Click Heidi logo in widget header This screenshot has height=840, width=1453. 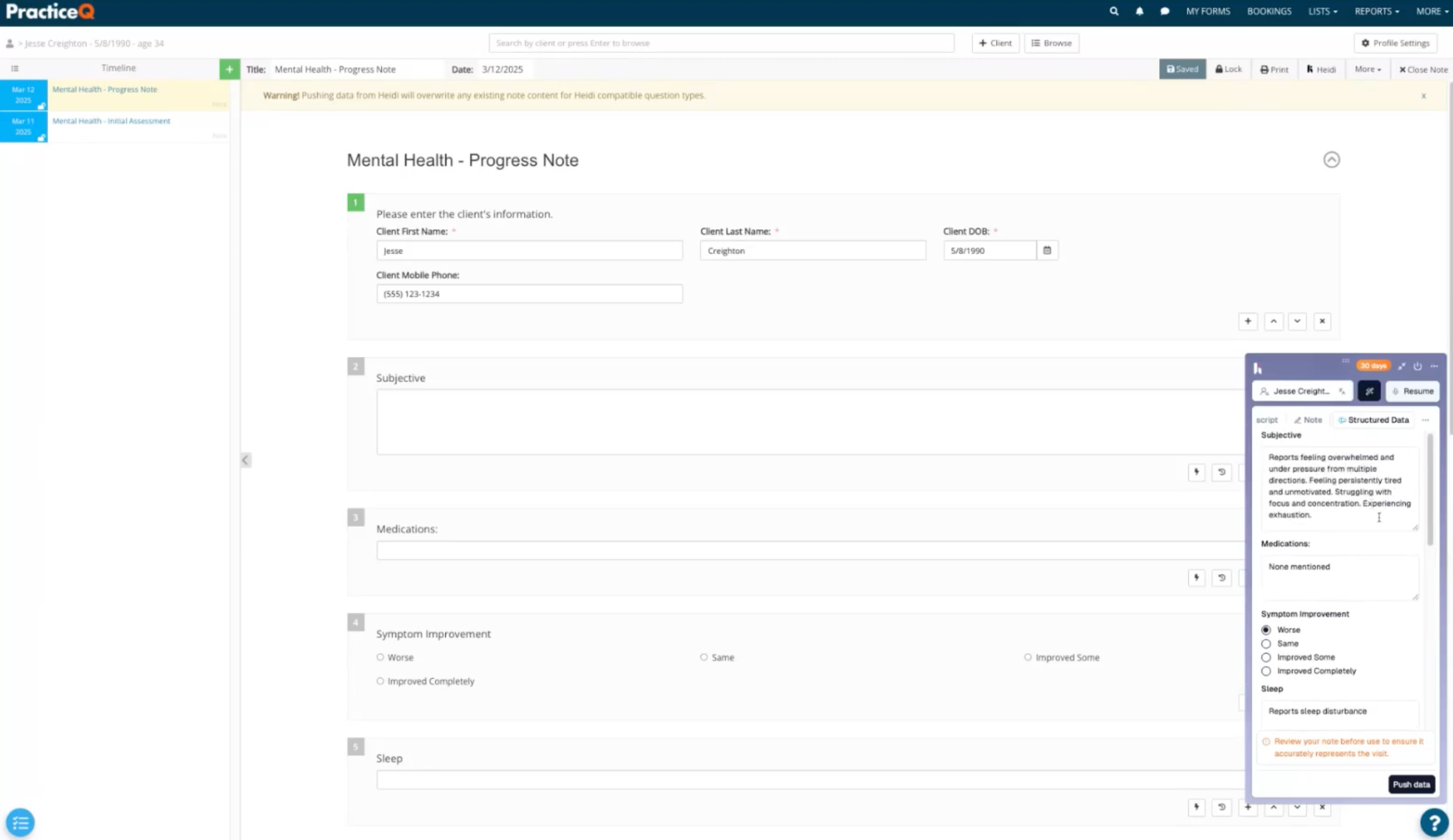pyautogui.click(x=1257, y=368)
